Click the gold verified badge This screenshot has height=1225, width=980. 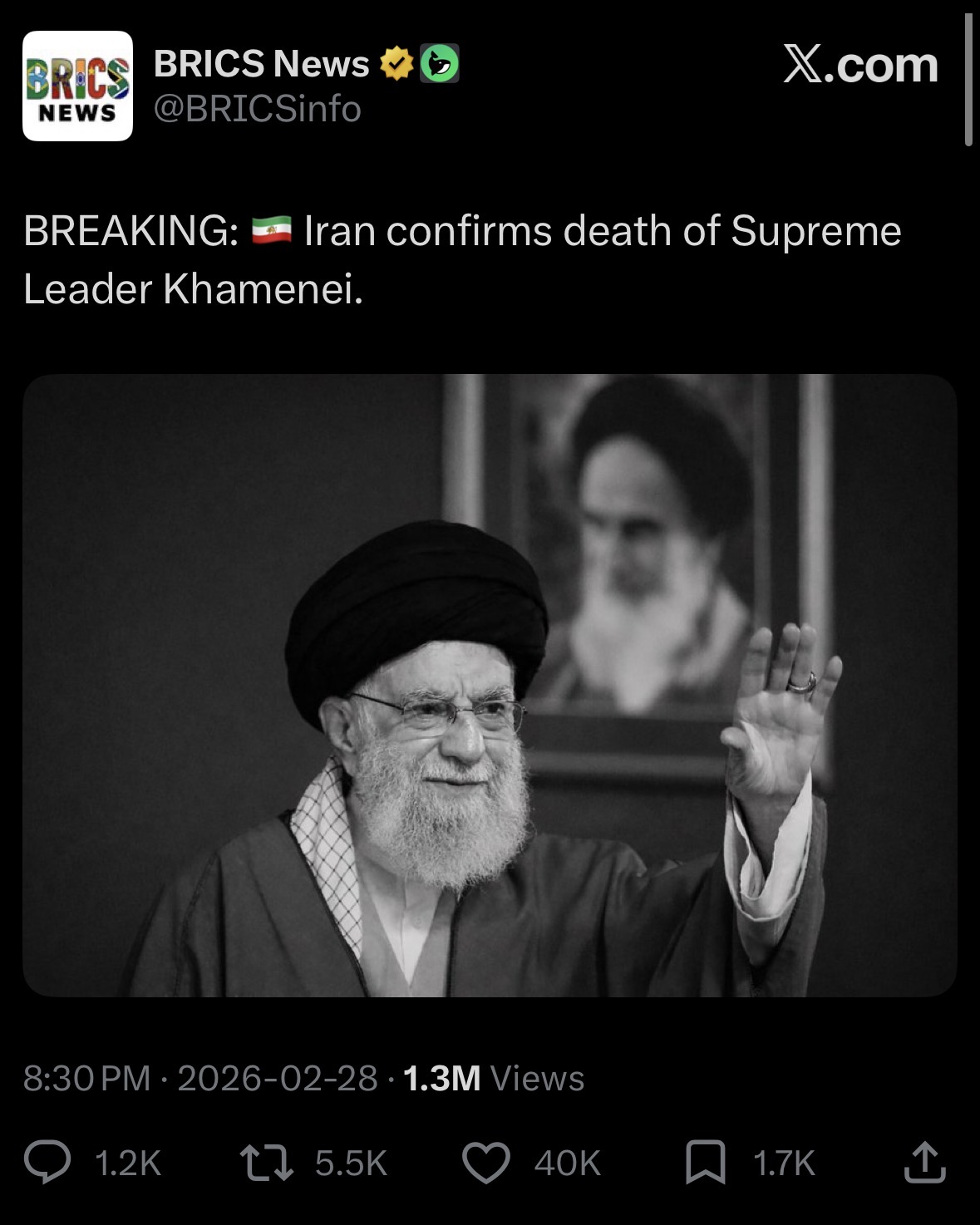pos(396,64)
